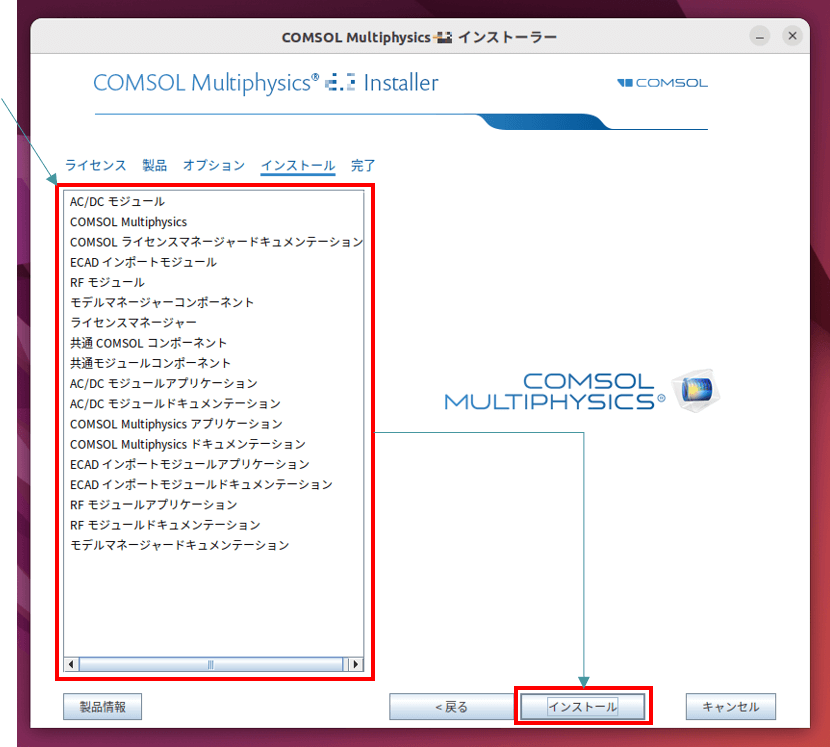This screenshot has height=747, width=830.
Task: Select RF モジュールアプリケーション row
Action: click(x=214, y=505)
